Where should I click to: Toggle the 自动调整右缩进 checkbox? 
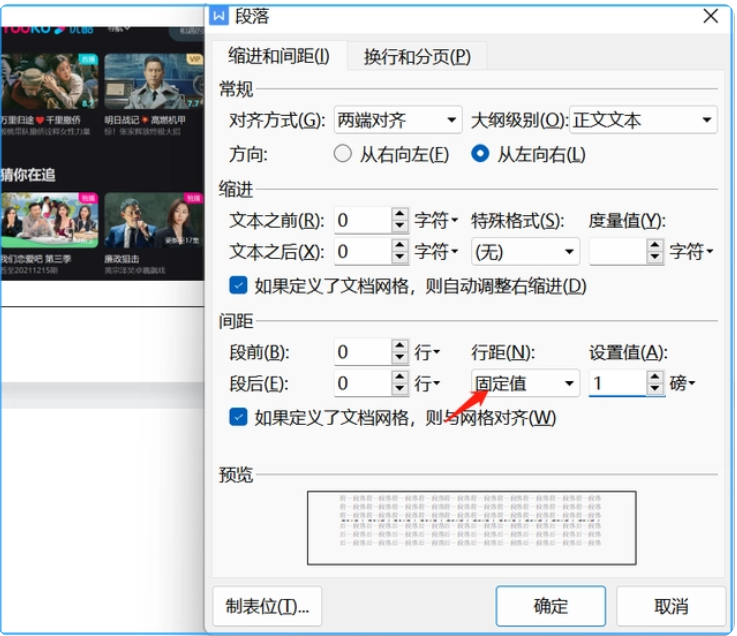click(x=238, y=285)
